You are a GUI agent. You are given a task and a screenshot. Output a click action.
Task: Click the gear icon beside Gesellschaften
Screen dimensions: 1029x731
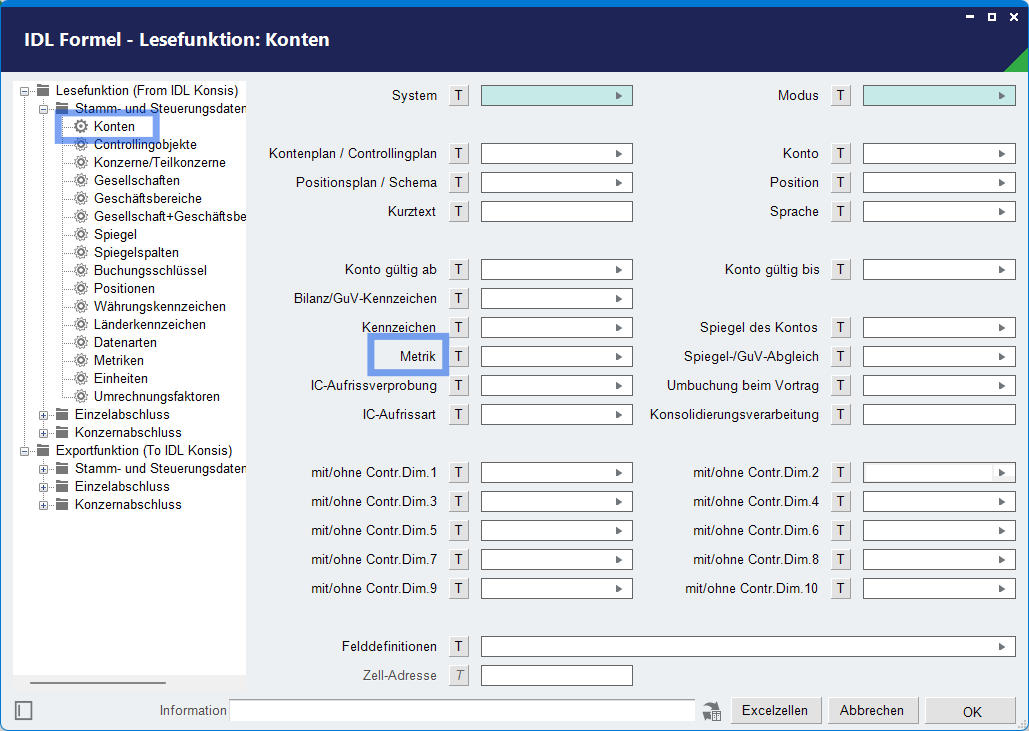[81, 180]
